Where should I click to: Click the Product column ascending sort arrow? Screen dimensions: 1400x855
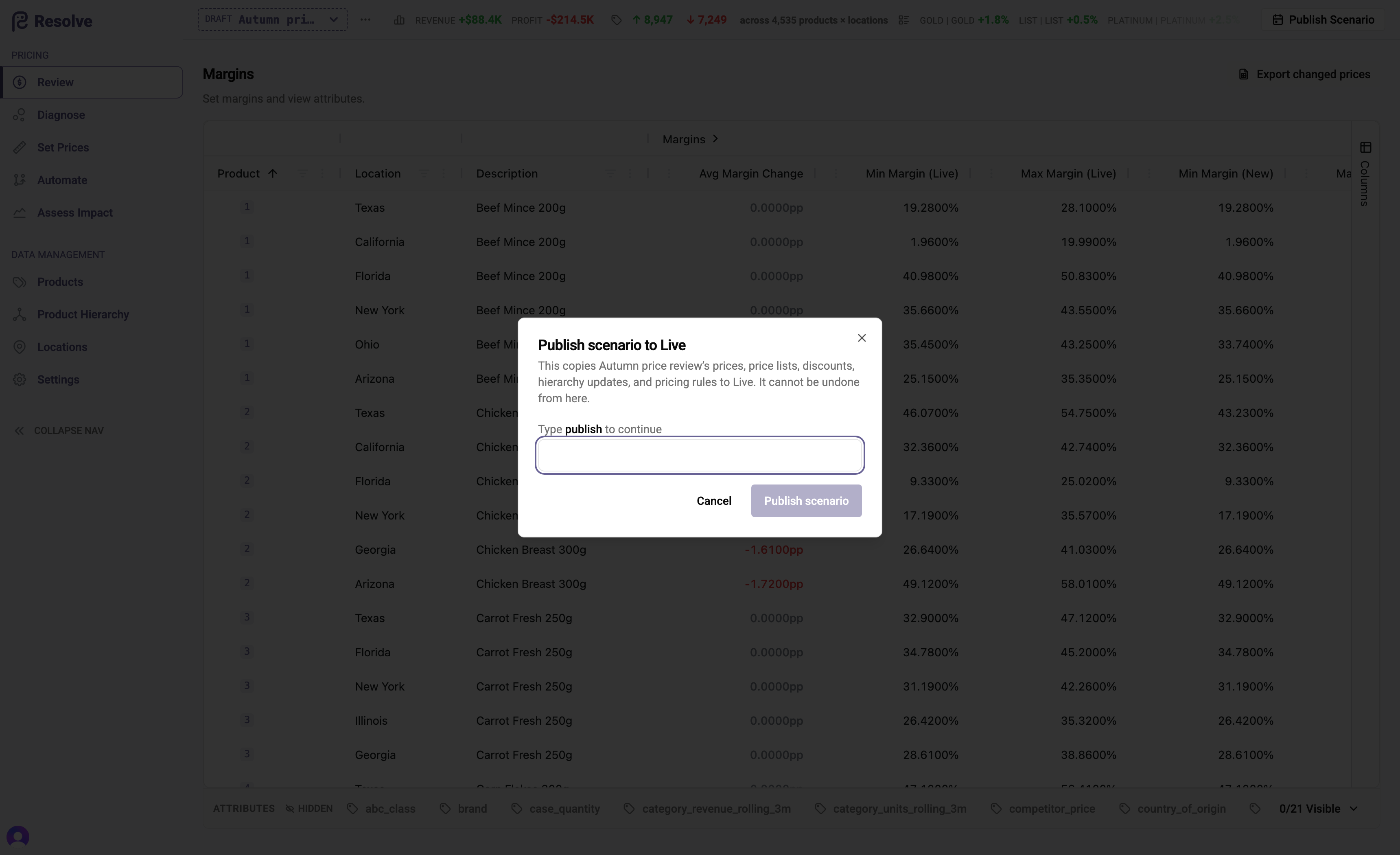273,173
